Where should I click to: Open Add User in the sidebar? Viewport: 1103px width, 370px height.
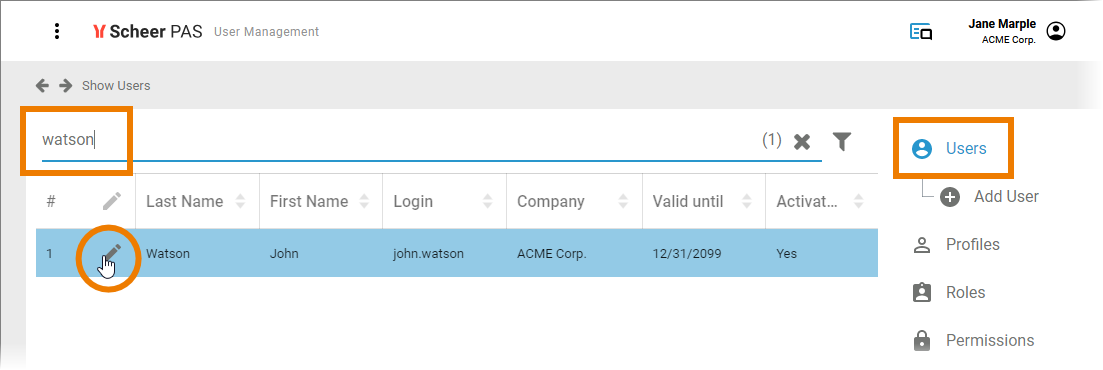[x=990, y=197]
